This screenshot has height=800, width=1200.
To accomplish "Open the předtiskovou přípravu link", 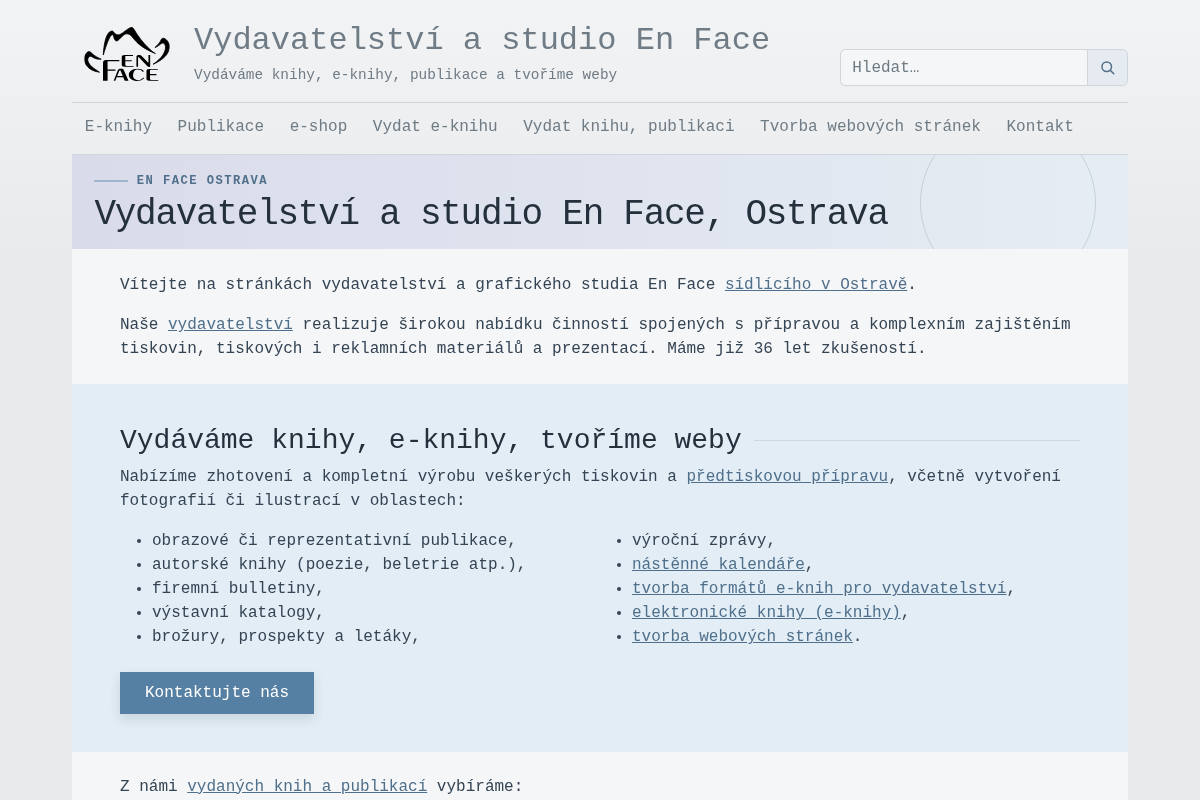I will coord(787,477).
